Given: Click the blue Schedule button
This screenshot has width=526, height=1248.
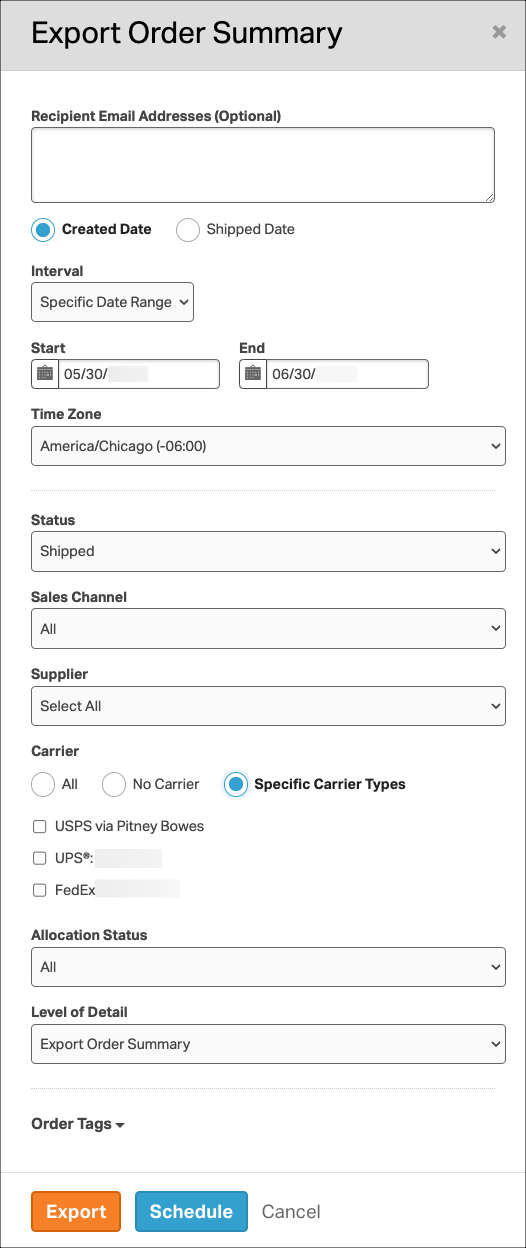Looking at the screenshot, I should pos(191,1211).
